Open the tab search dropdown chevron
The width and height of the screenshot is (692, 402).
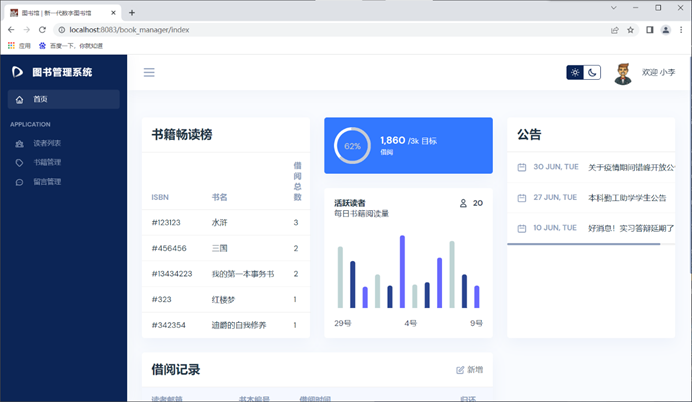pyautogui.click(x=613, y=8)
